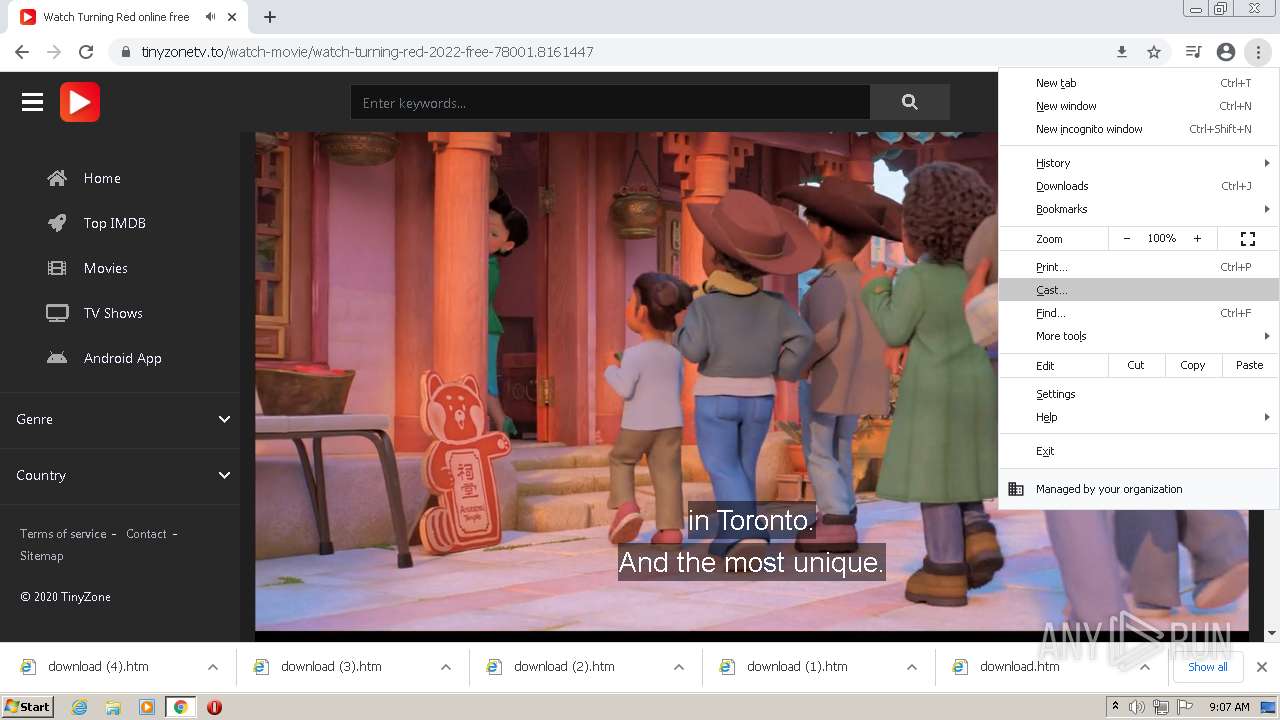Click Managed by your organization
Screen dimensions: 1280x720
click(x=1139, y=489)
